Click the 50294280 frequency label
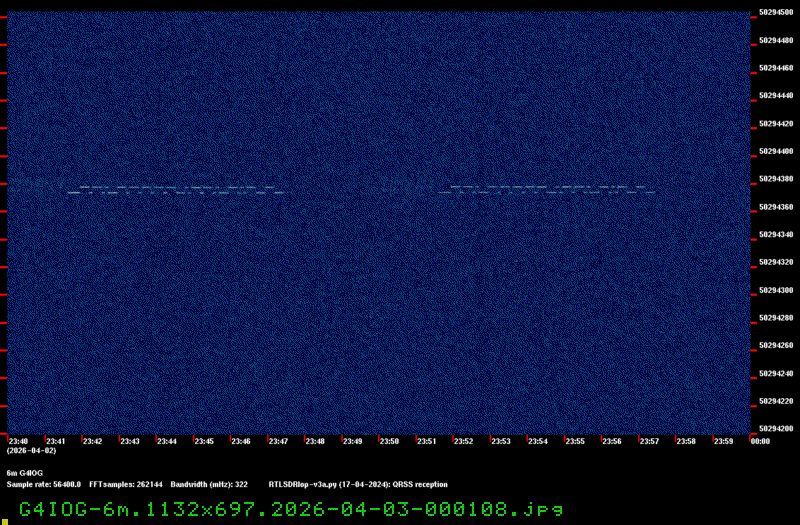The image size is (800, 525). click(776, 318)
